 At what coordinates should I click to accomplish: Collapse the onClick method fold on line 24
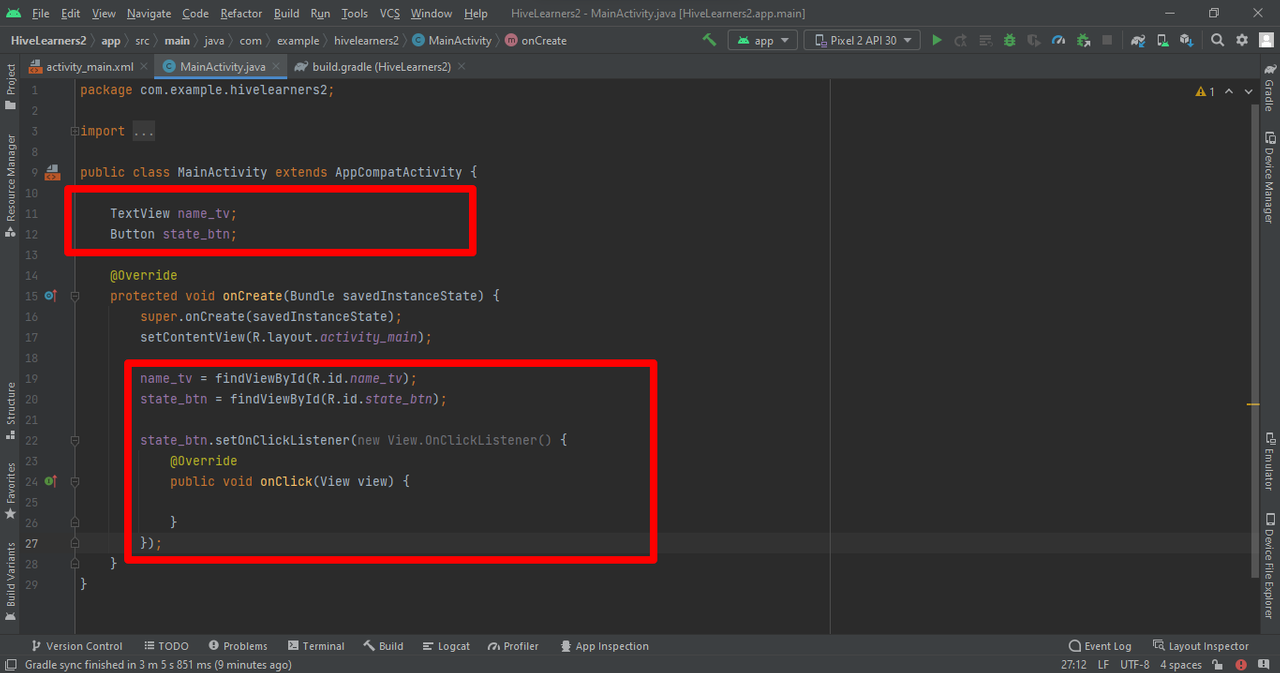[75, 482]
